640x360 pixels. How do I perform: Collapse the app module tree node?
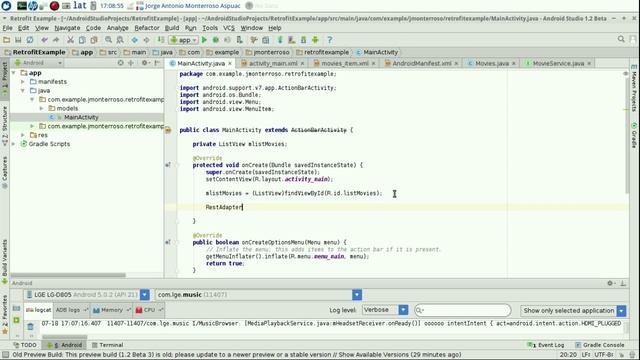(14, 73)
